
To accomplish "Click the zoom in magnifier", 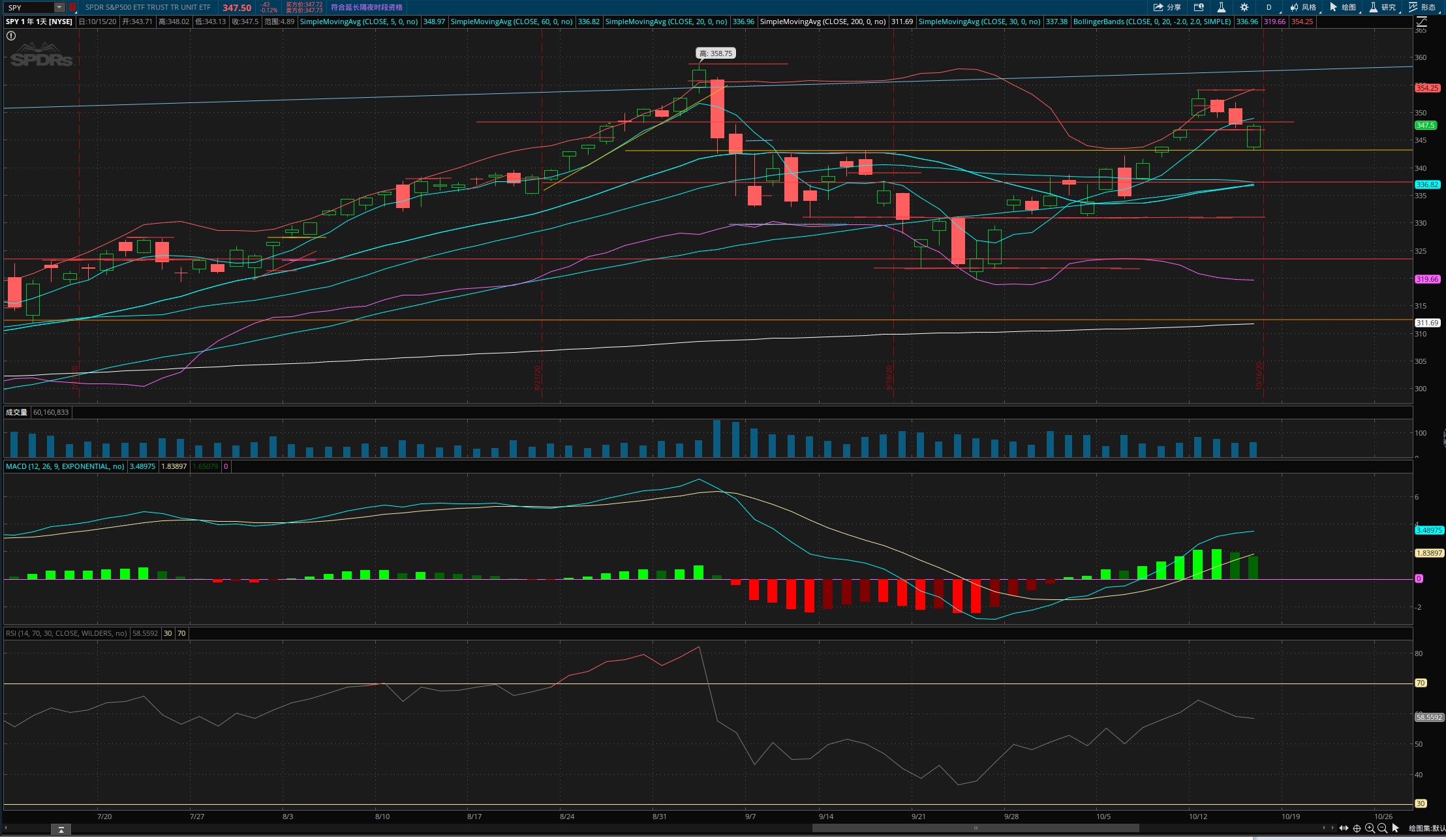I will 1370,828.
